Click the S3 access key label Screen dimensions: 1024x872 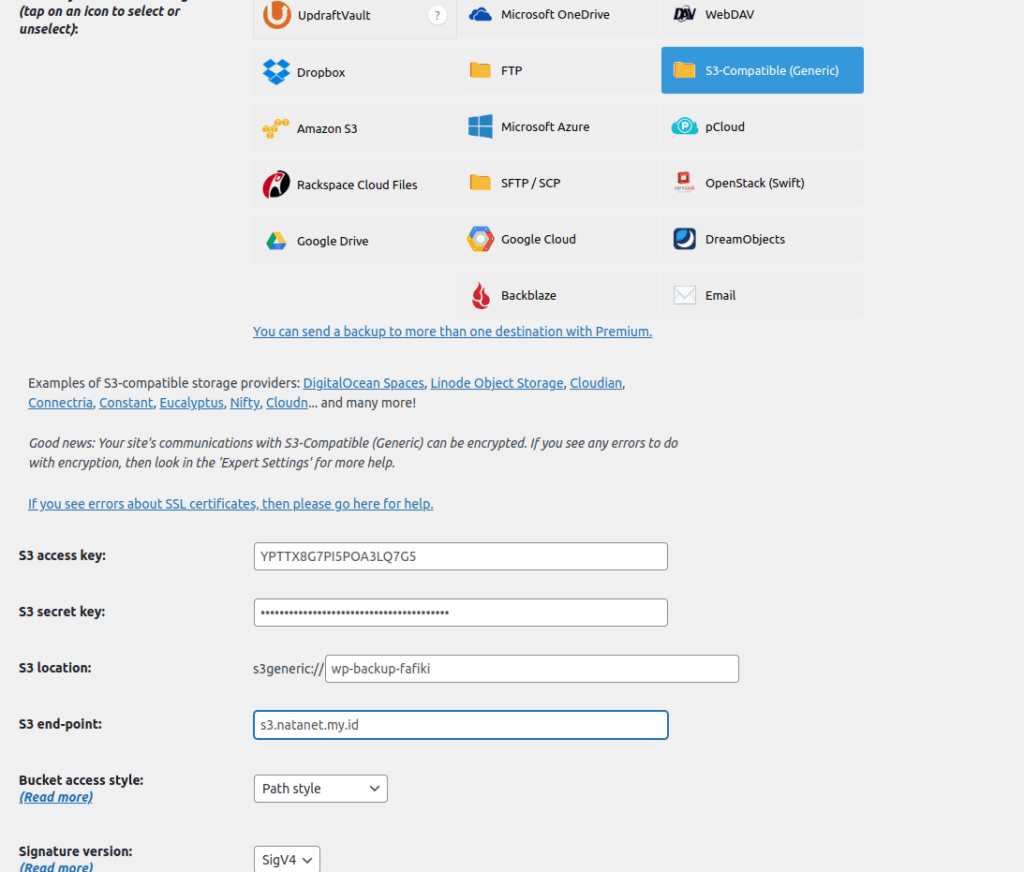(62, 556)
